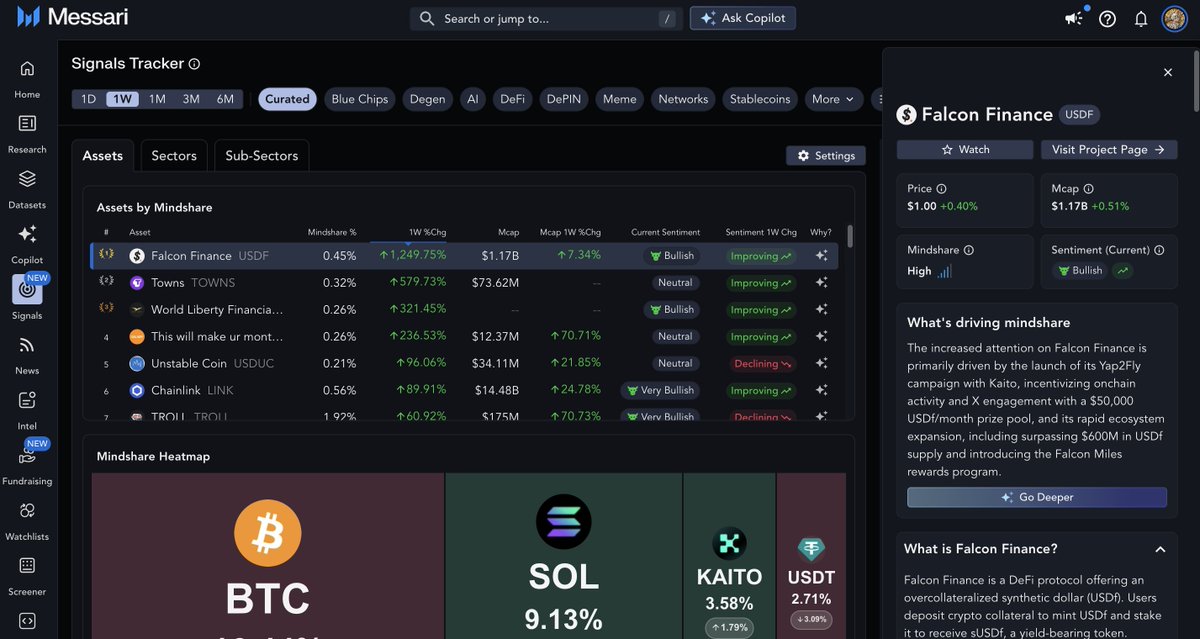Click the Price info icon
The width and height of the screenshot is (1200, 639).
coord(941,189)
